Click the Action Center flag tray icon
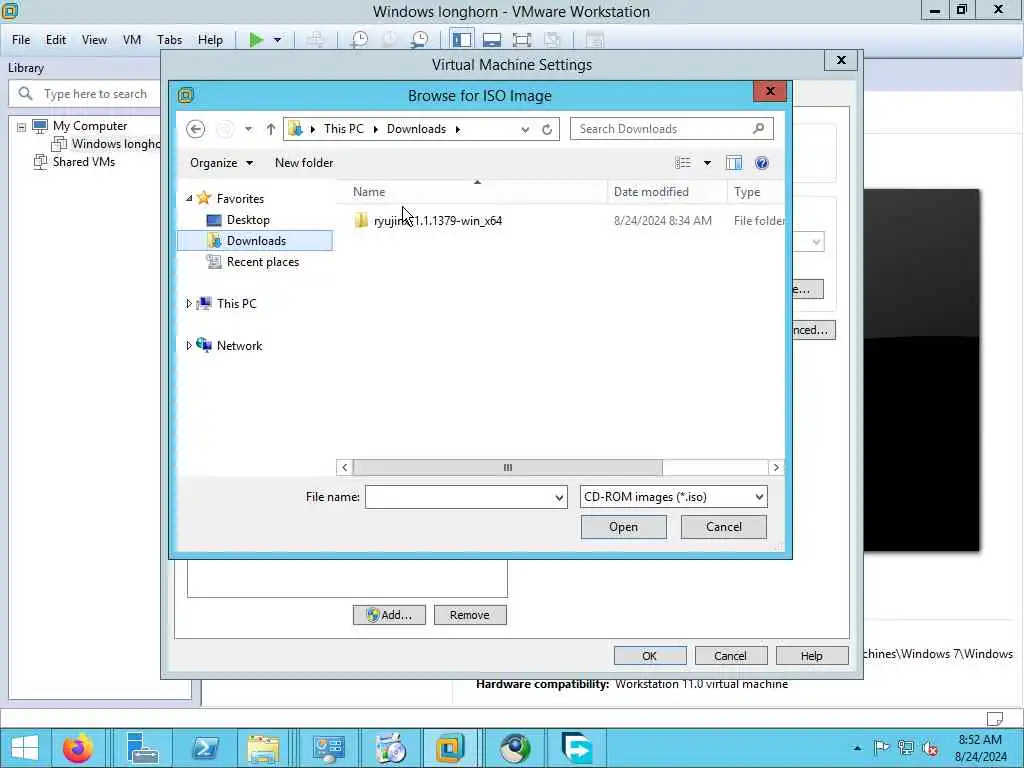Viewport: 1024px width, 768px height. click(x=881, y=748)
